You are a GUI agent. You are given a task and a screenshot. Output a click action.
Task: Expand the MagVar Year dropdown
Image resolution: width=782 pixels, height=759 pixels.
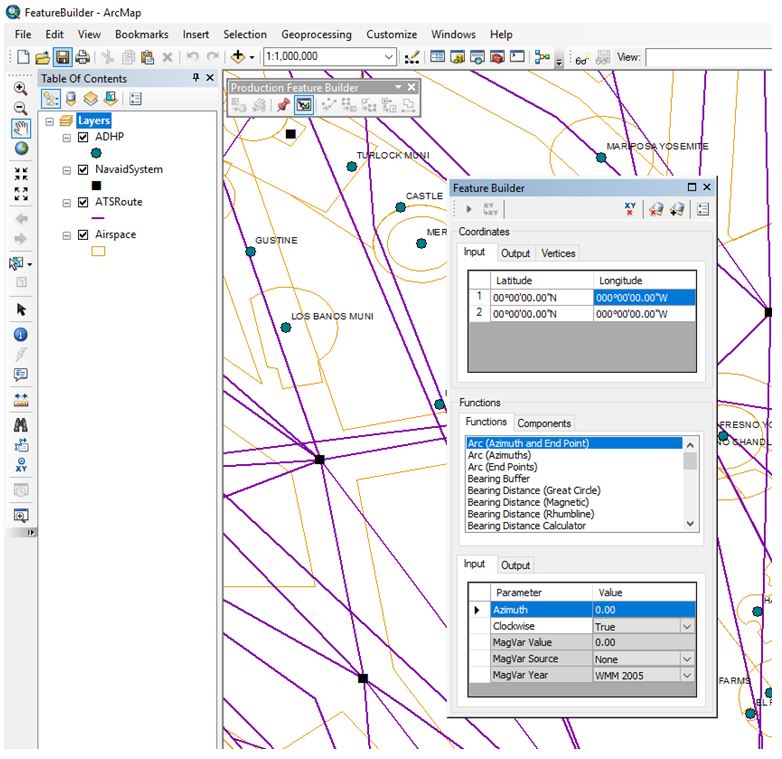[x=686, y=676]
